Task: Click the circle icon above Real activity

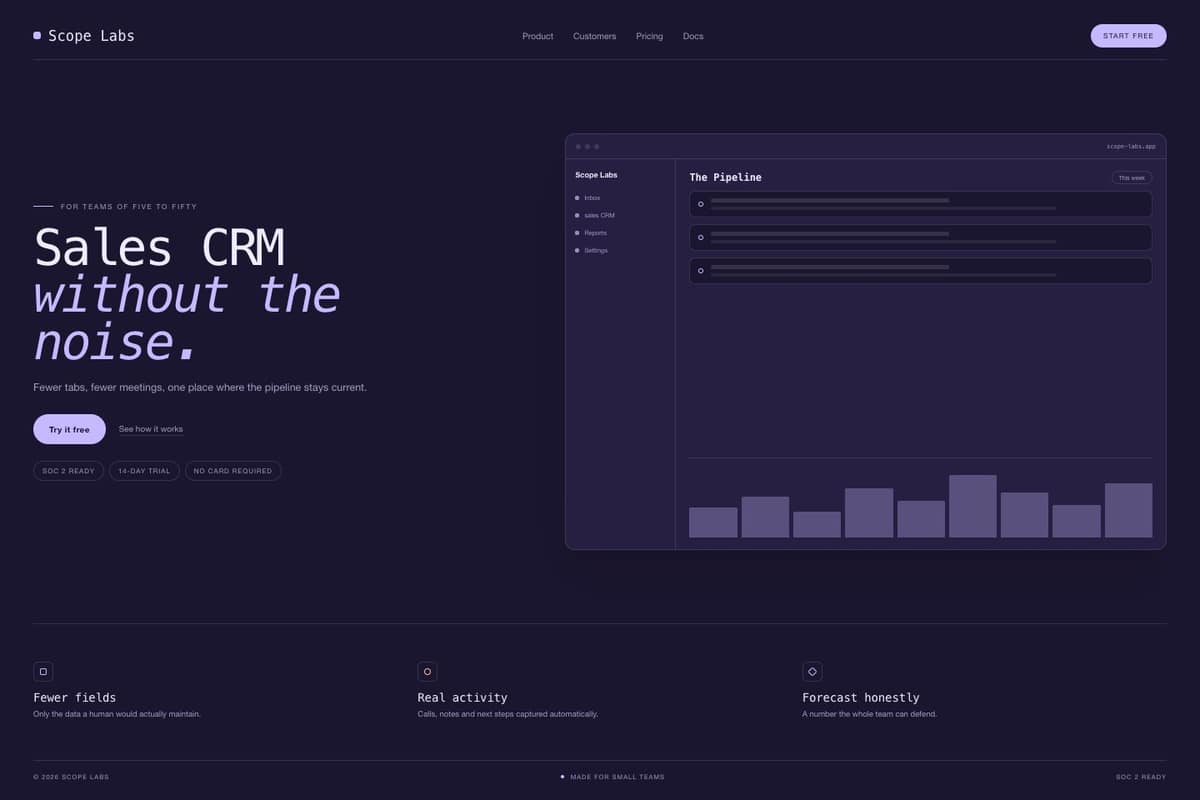Action: [x=427, y=672]
